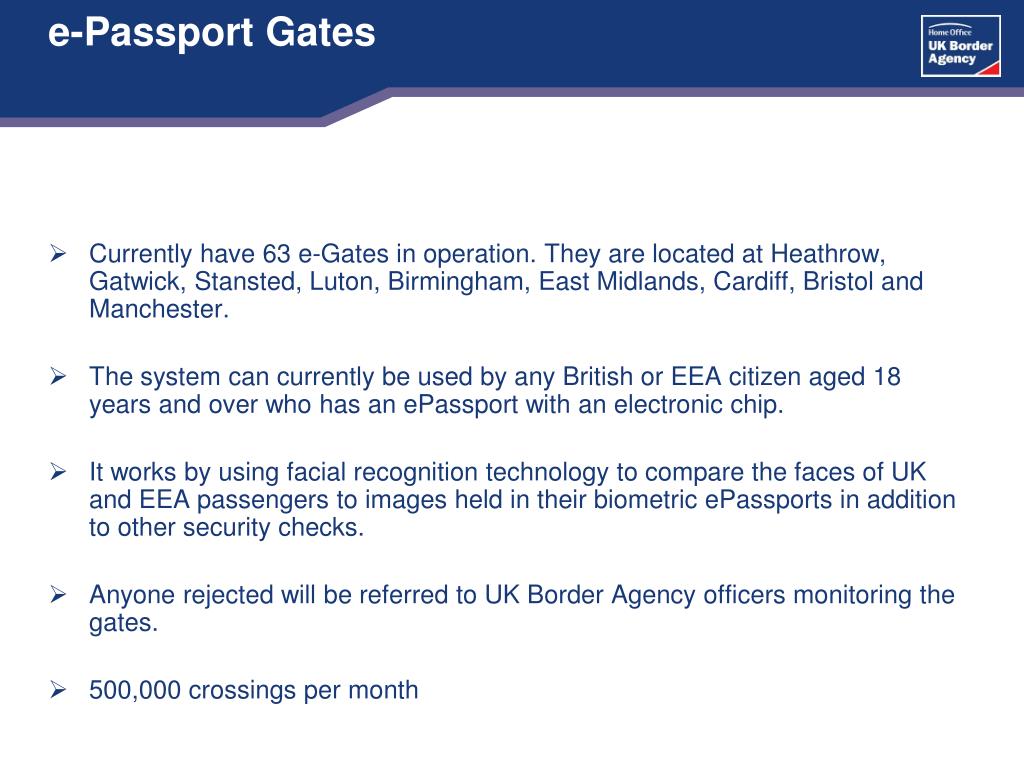Click the e-Passport Gates slide title

coord(212,32)
